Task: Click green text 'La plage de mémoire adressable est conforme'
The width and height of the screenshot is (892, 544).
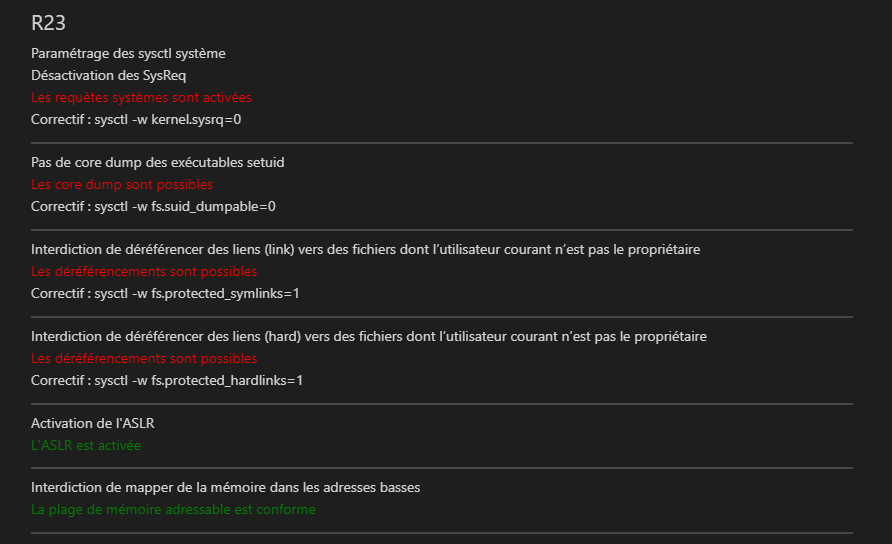Action: coord(173,509)
